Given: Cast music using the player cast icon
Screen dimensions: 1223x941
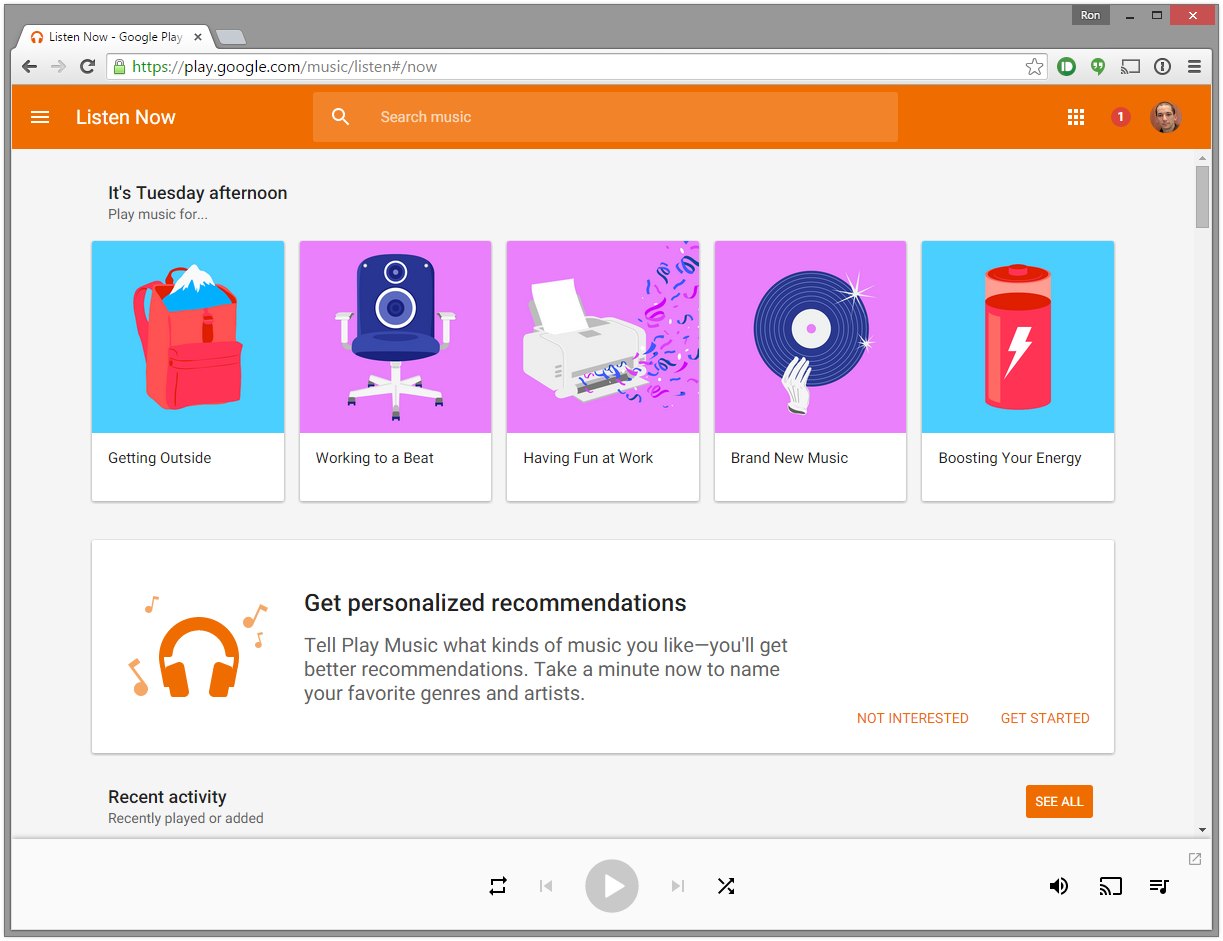Looking at the screenshot, I should coord(1110,886).
